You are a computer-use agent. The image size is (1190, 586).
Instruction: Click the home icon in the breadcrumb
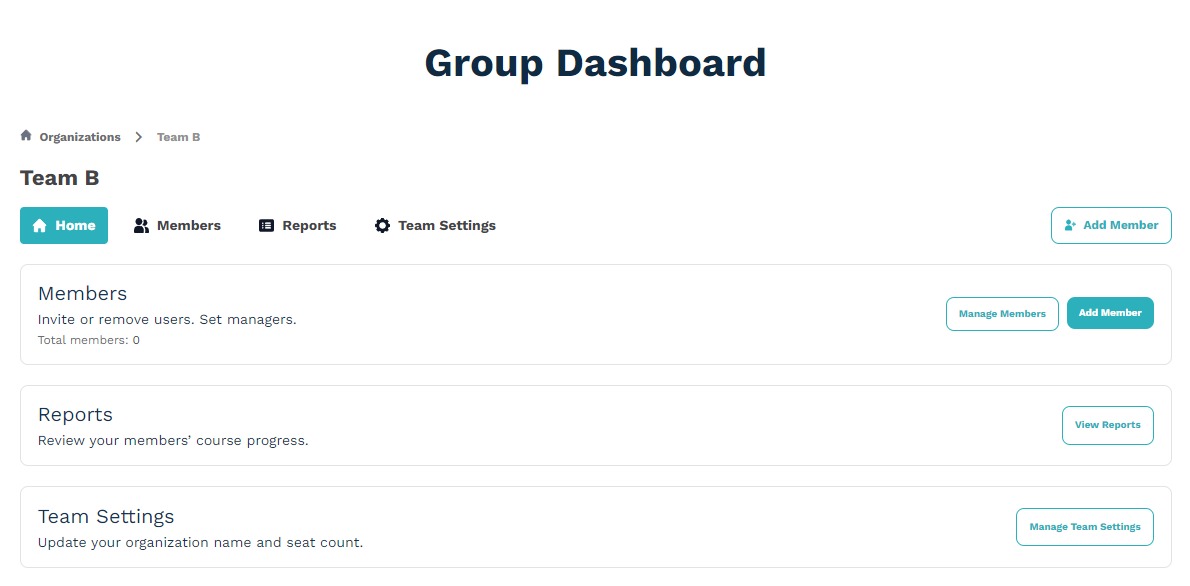[25, 135]
